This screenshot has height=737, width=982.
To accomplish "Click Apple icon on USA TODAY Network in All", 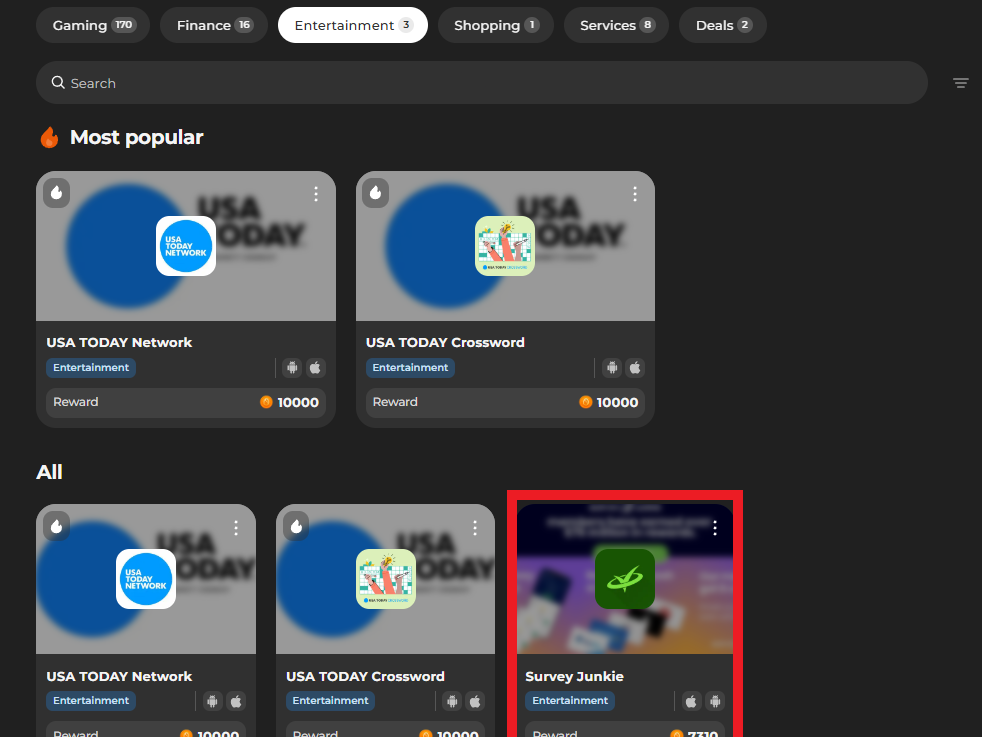I will 235,701.
